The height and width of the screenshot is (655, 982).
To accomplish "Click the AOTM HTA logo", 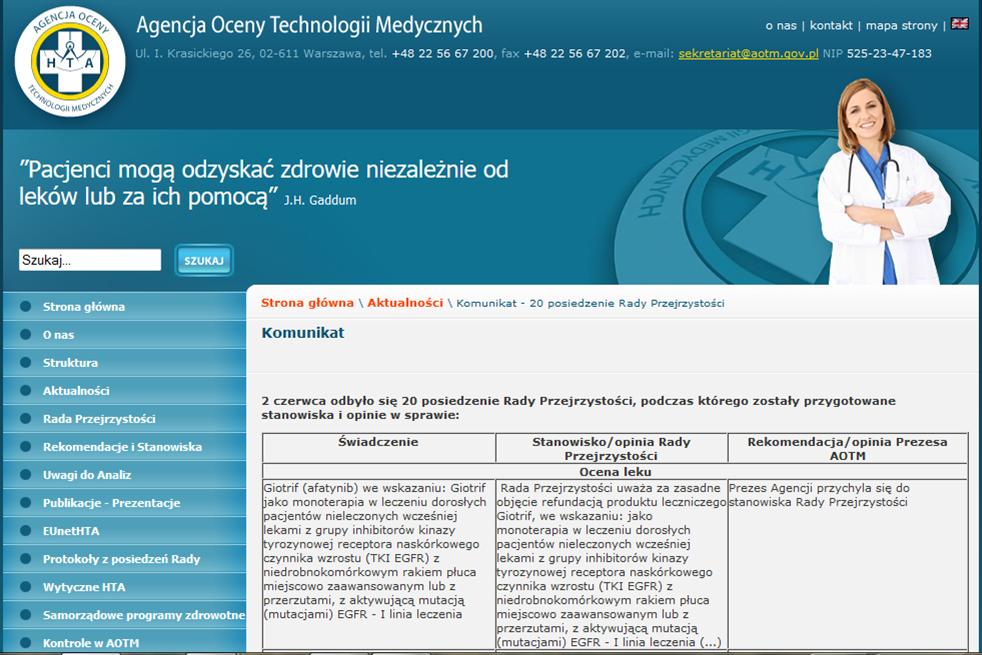I will click(70, 62).
